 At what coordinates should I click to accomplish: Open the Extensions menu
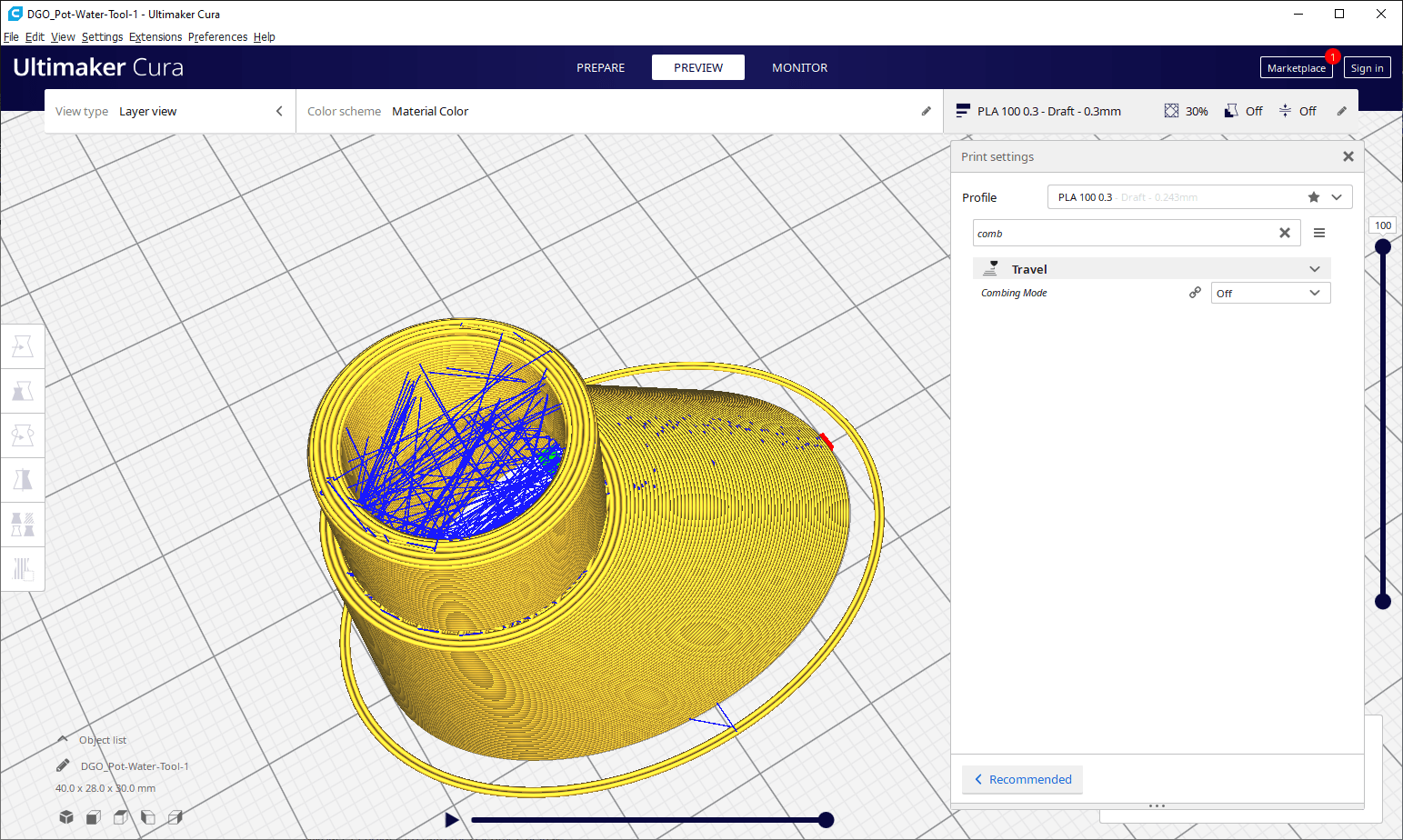click(x=155, y=37)
